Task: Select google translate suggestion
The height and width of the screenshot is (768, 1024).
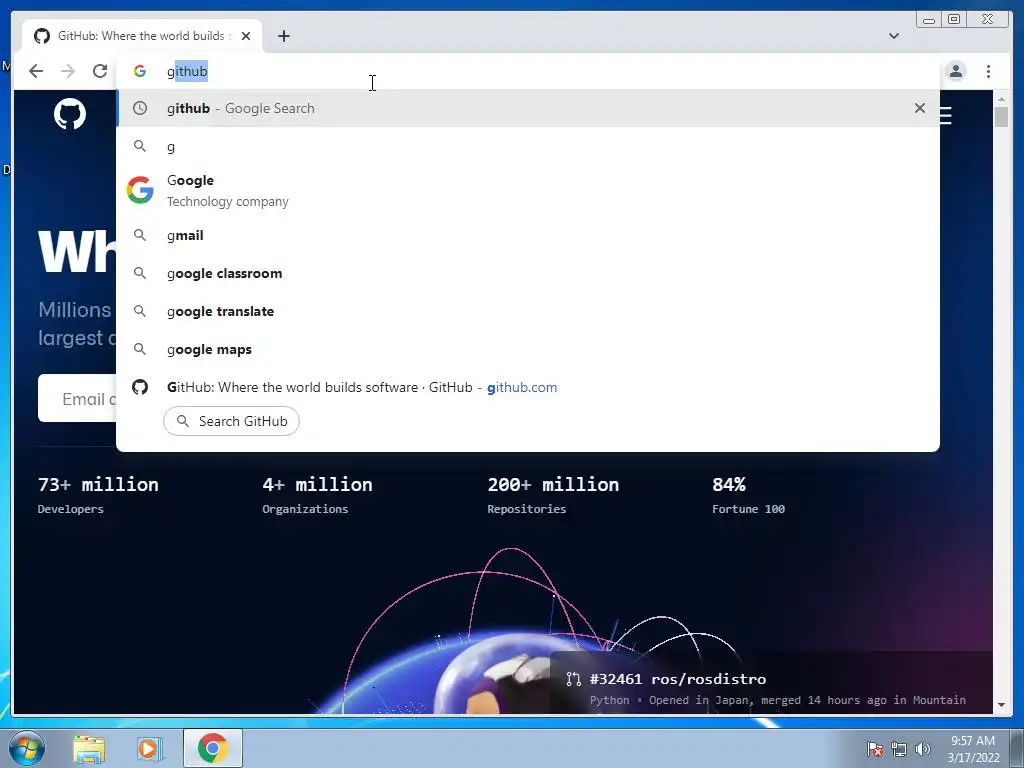Action: (528, 311)
